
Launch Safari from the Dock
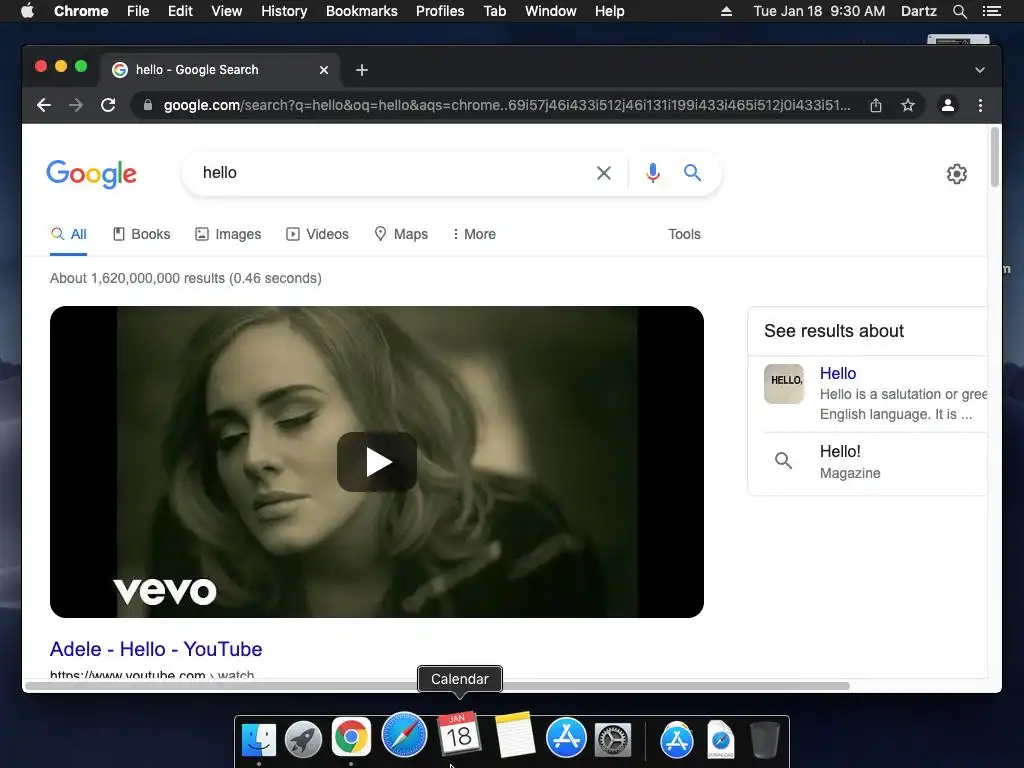[x=404, y=735]
